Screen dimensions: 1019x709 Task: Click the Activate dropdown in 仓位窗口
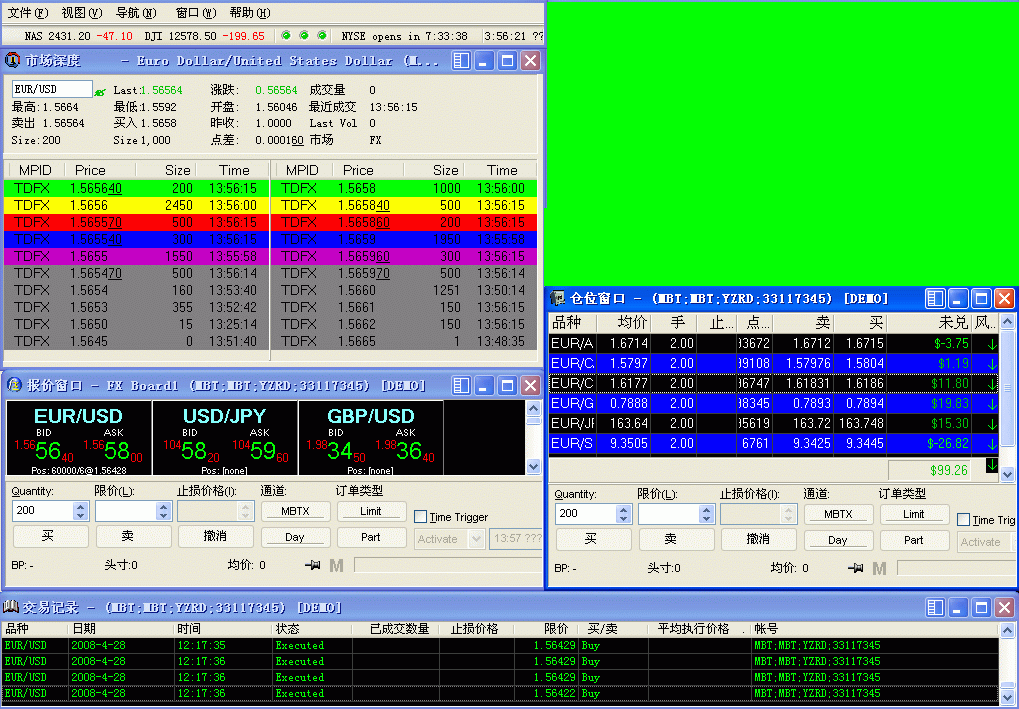click(x=985, y=542)
